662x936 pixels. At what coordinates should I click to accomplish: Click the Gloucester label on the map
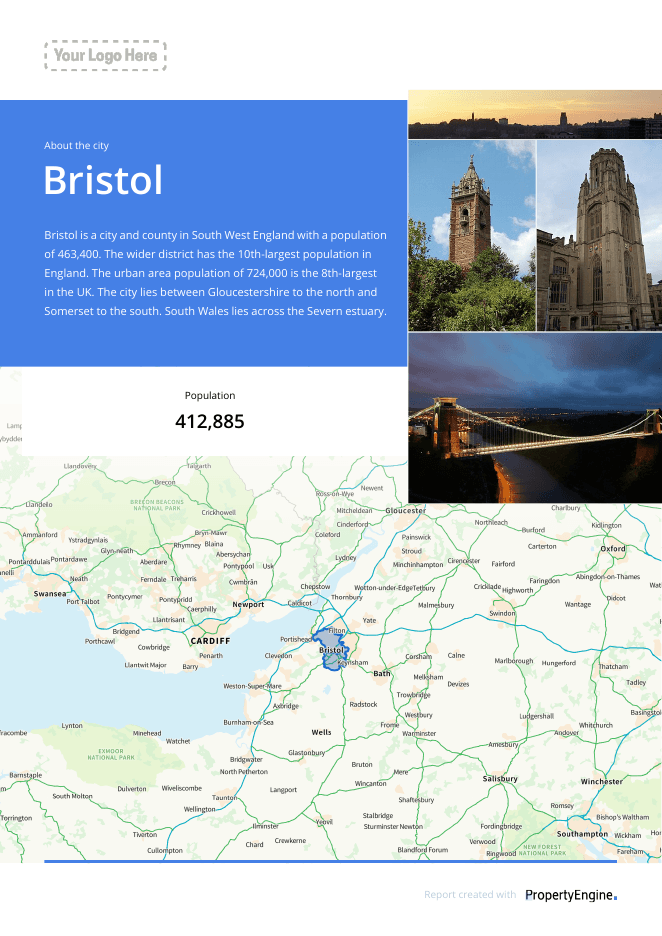click(x=406, y=510)
